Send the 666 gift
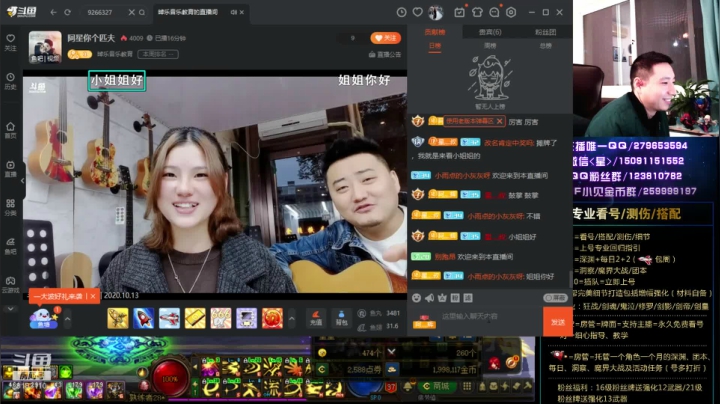This screenshot has height=404, width=720. click(x=221, y=318)
